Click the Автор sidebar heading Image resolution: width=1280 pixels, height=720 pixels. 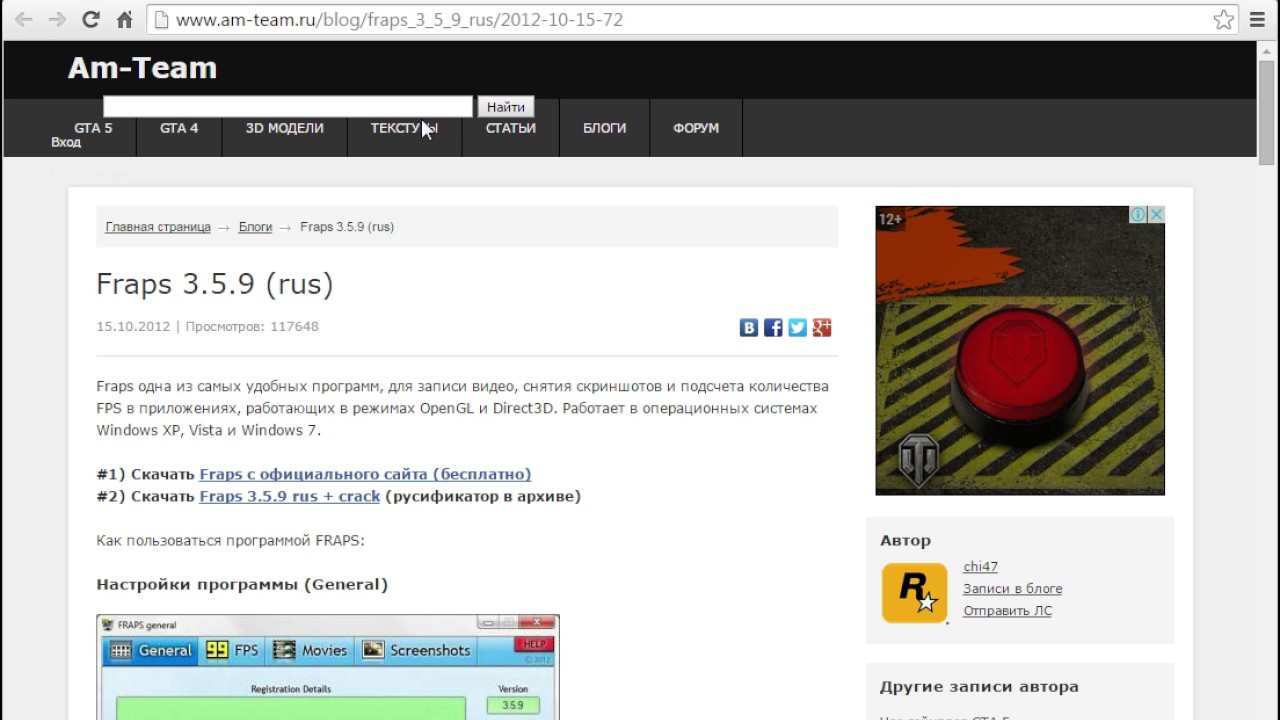pos(905,540)
